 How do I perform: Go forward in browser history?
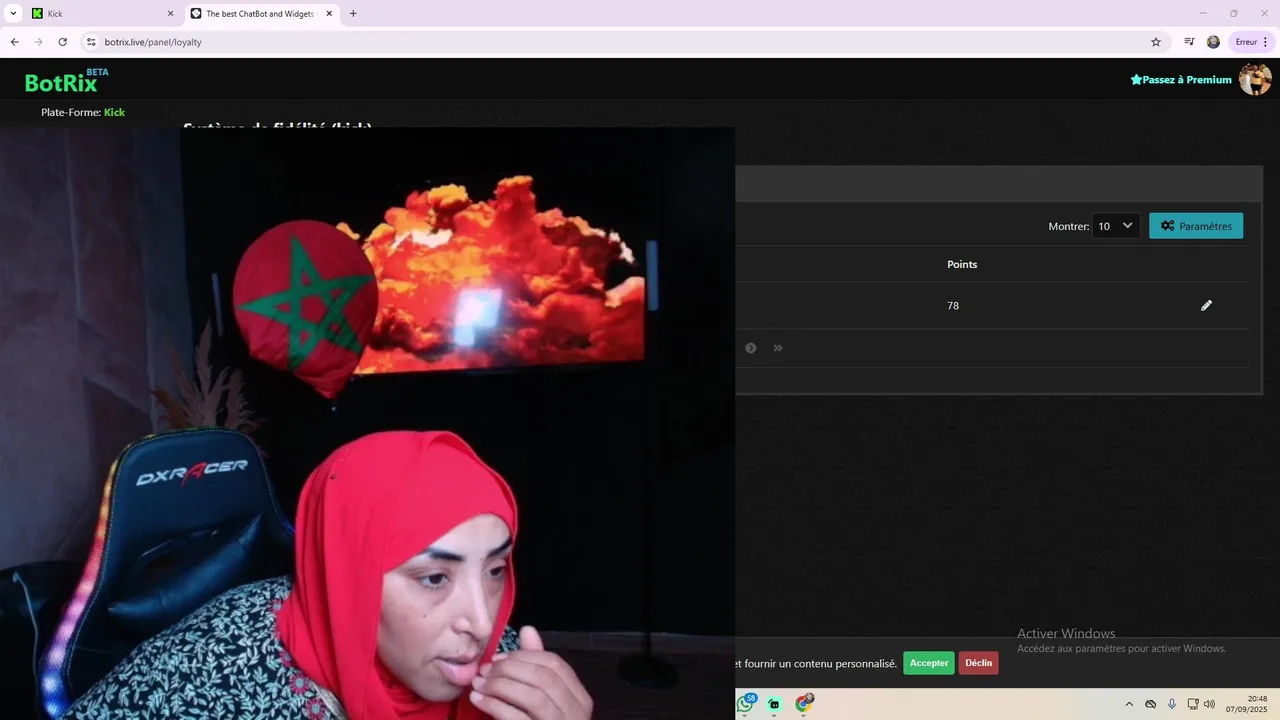point(38,42)
